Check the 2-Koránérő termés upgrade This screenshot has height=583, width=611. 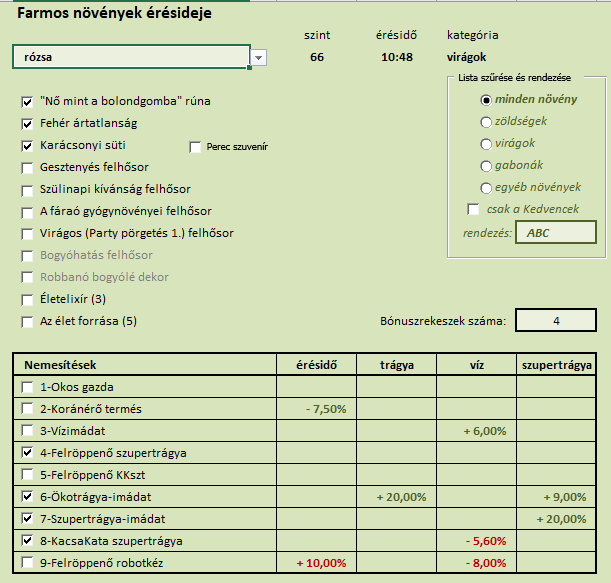[x=27, y=408]
